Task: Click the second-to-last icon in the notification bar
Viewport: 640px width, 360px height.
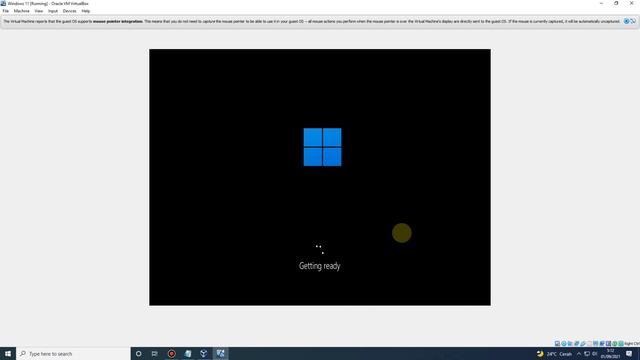Action: click(x=627, y=21)
